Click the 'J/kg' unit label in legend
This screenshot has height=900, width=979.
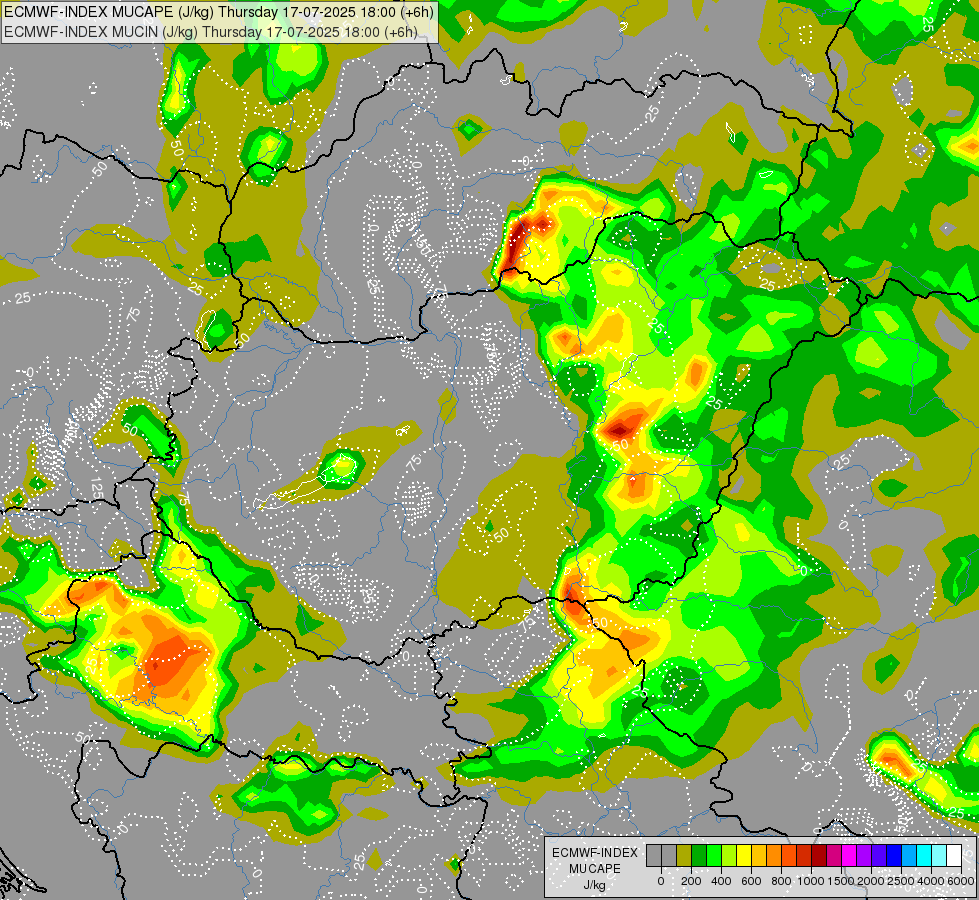pyautogui.click(x=595, y=886)
